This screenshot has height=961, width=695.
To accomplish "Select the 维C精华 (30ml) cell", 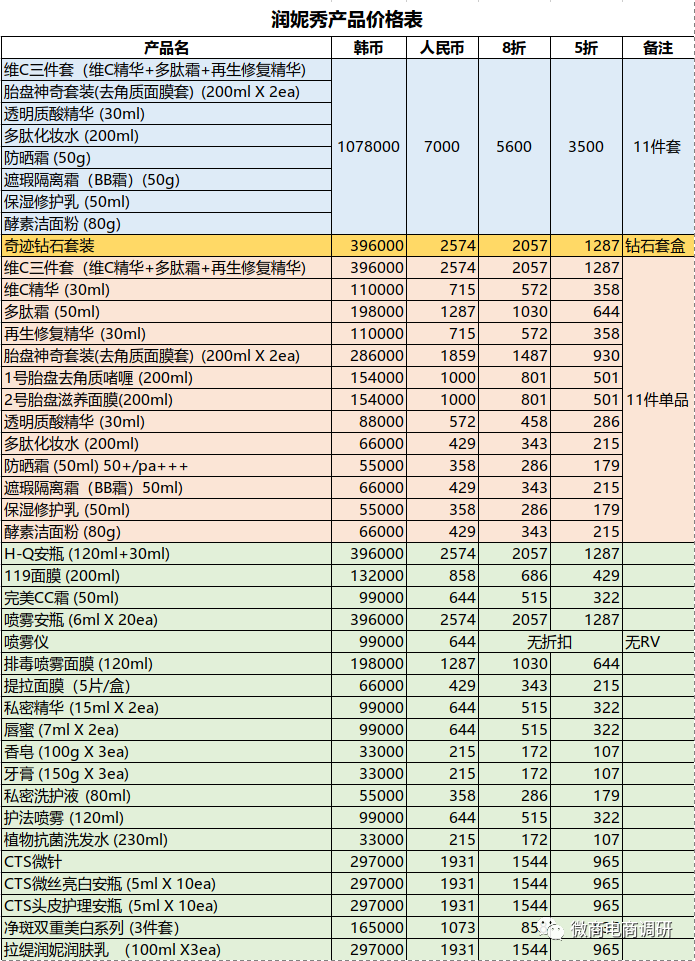I will pyautogui.click(x=166, y=290).
